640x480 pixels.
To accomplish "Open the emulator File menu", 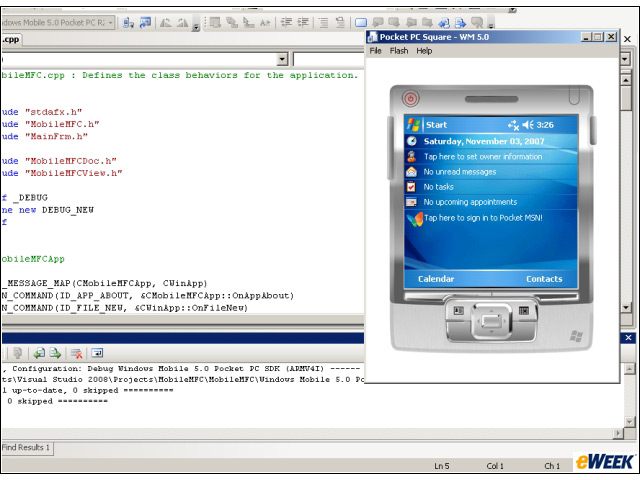I will coord(376,51).
